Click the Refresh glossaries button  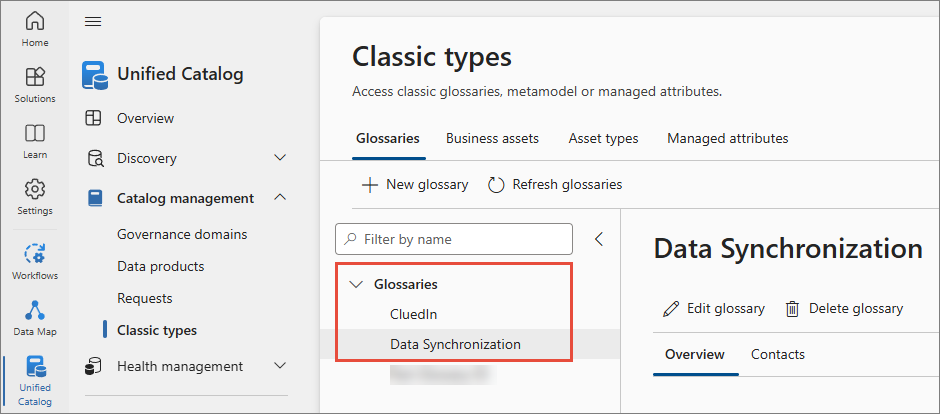tap(555, 185)
